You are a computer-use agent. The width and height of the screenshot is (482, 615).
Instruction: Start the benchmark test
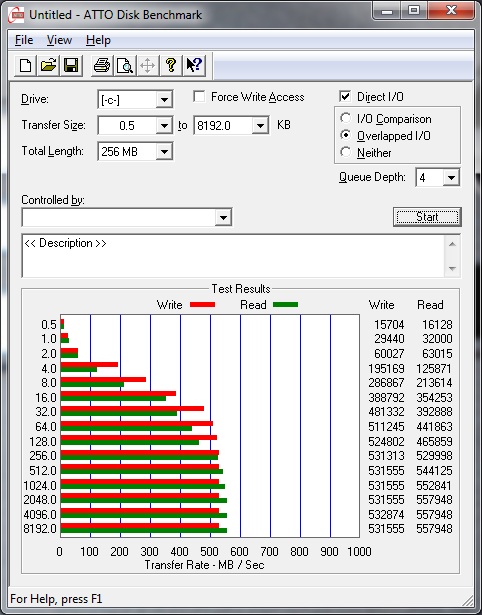[x=427, y=217]
